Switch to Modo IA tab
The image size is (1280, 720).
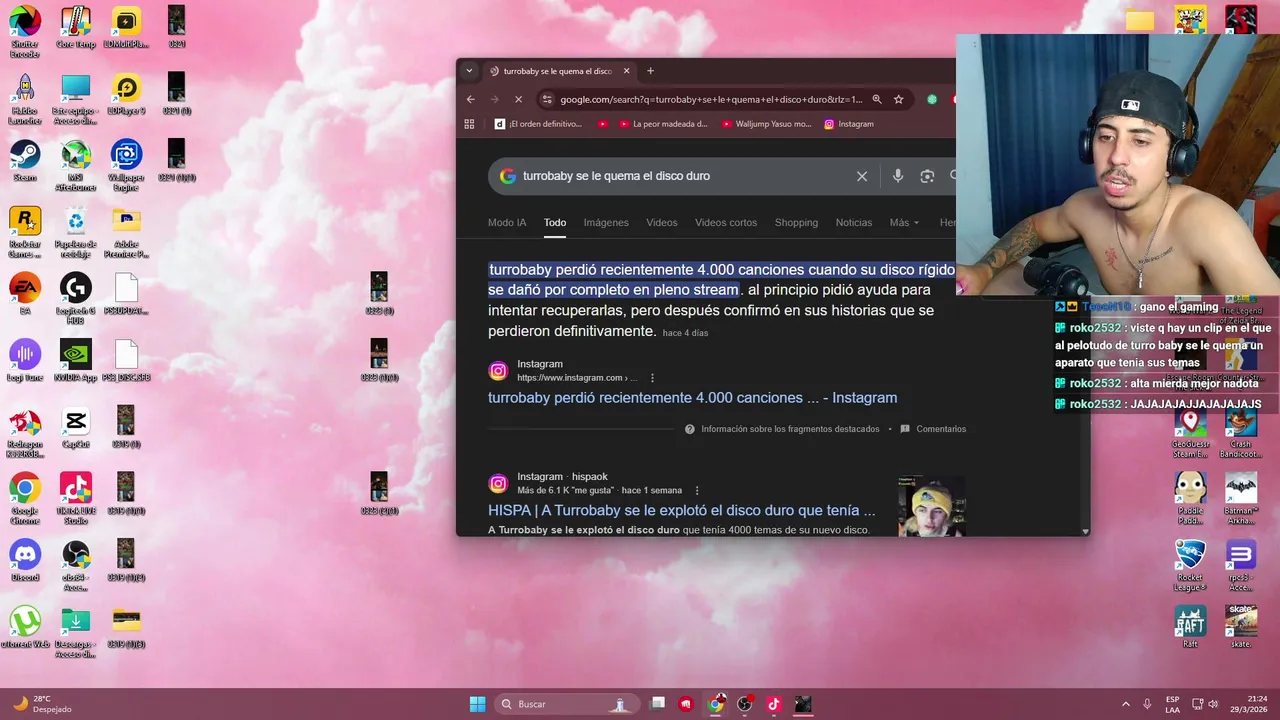pyautogui.click(x=507, y=223)
